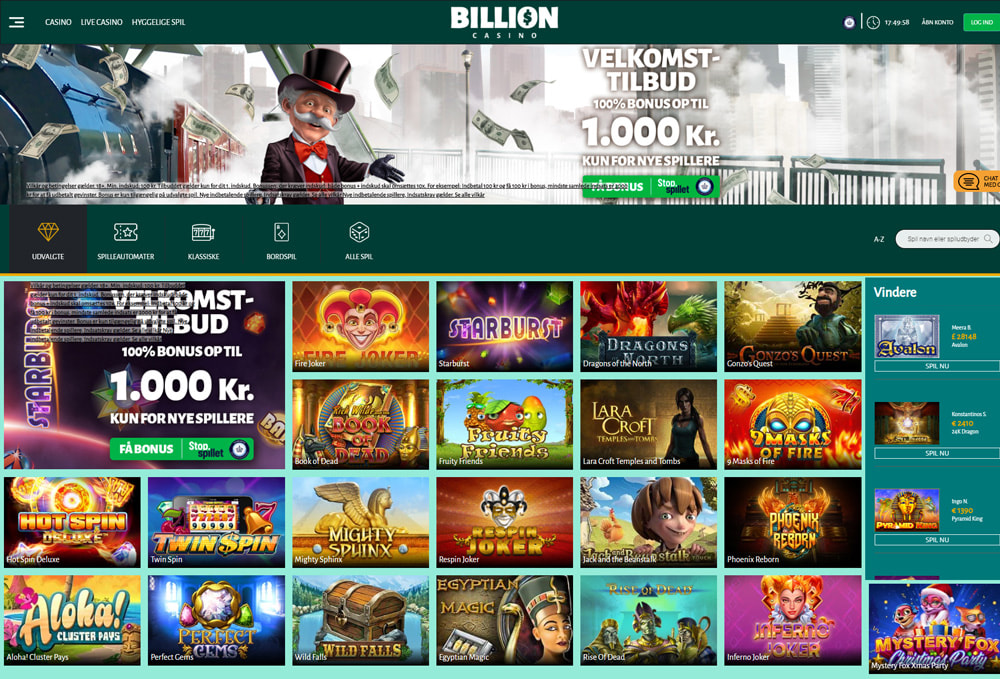Click the clock icon in the header
The width and height of the screenshot is (1000, 679).
click(x=873, y=22)
